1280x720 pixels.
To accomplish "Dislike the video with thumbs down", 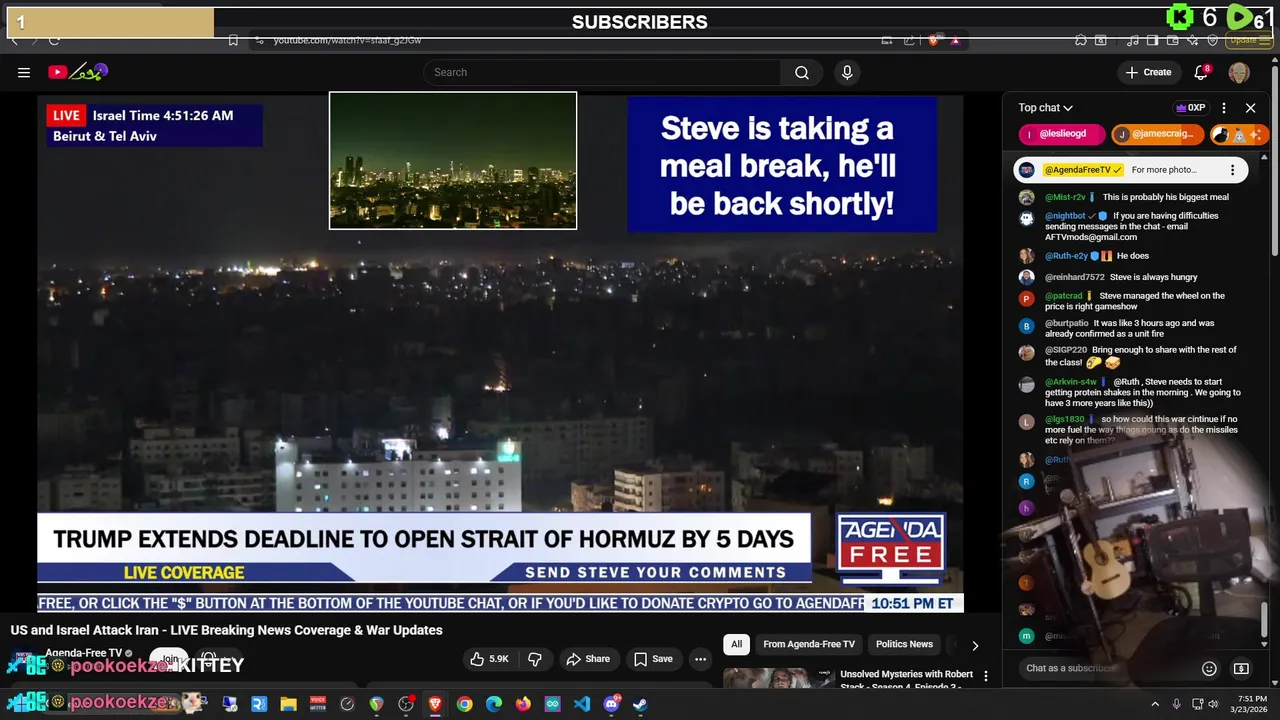I will (x=535, y=659).
